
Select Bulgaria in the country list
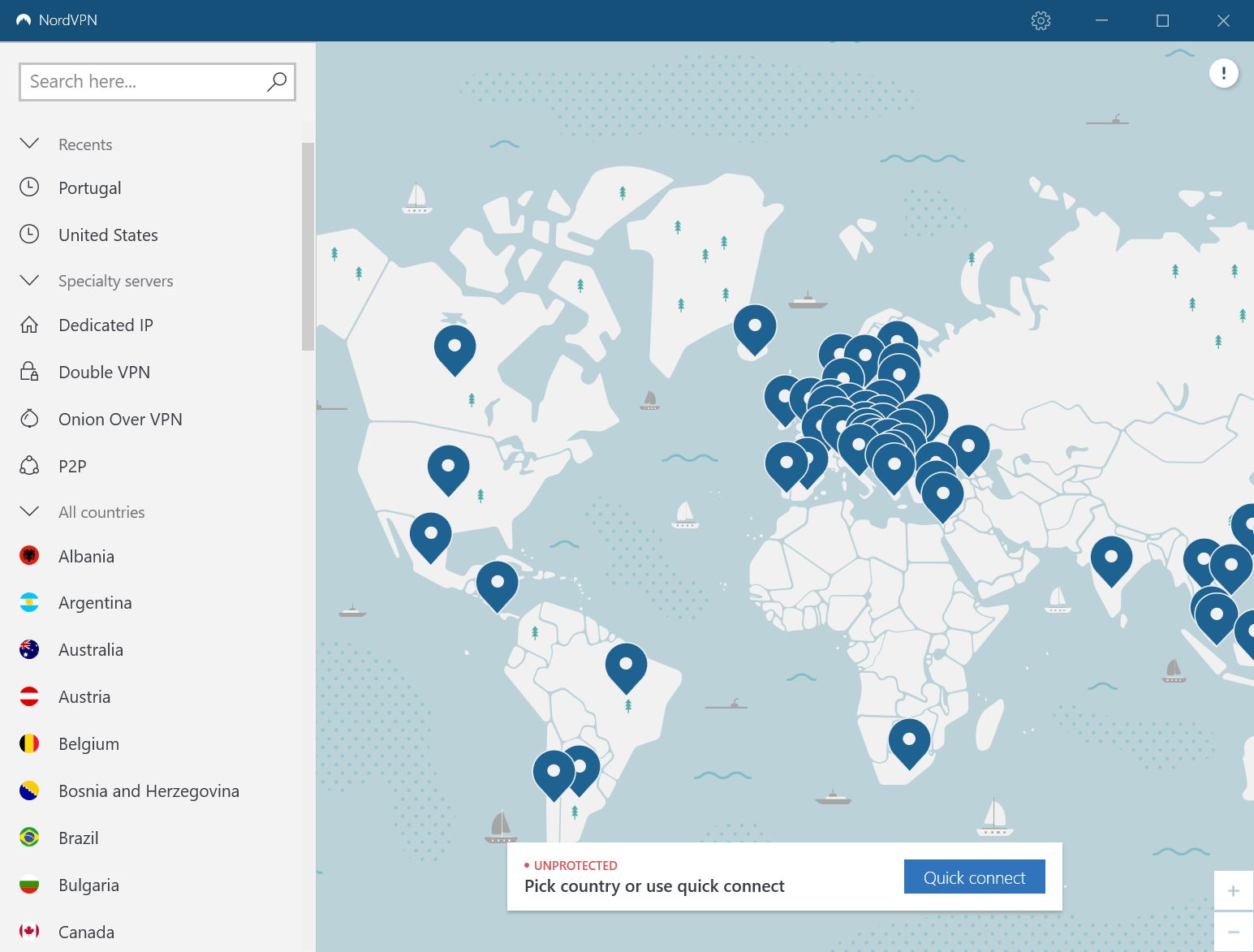tap(88, 885)
